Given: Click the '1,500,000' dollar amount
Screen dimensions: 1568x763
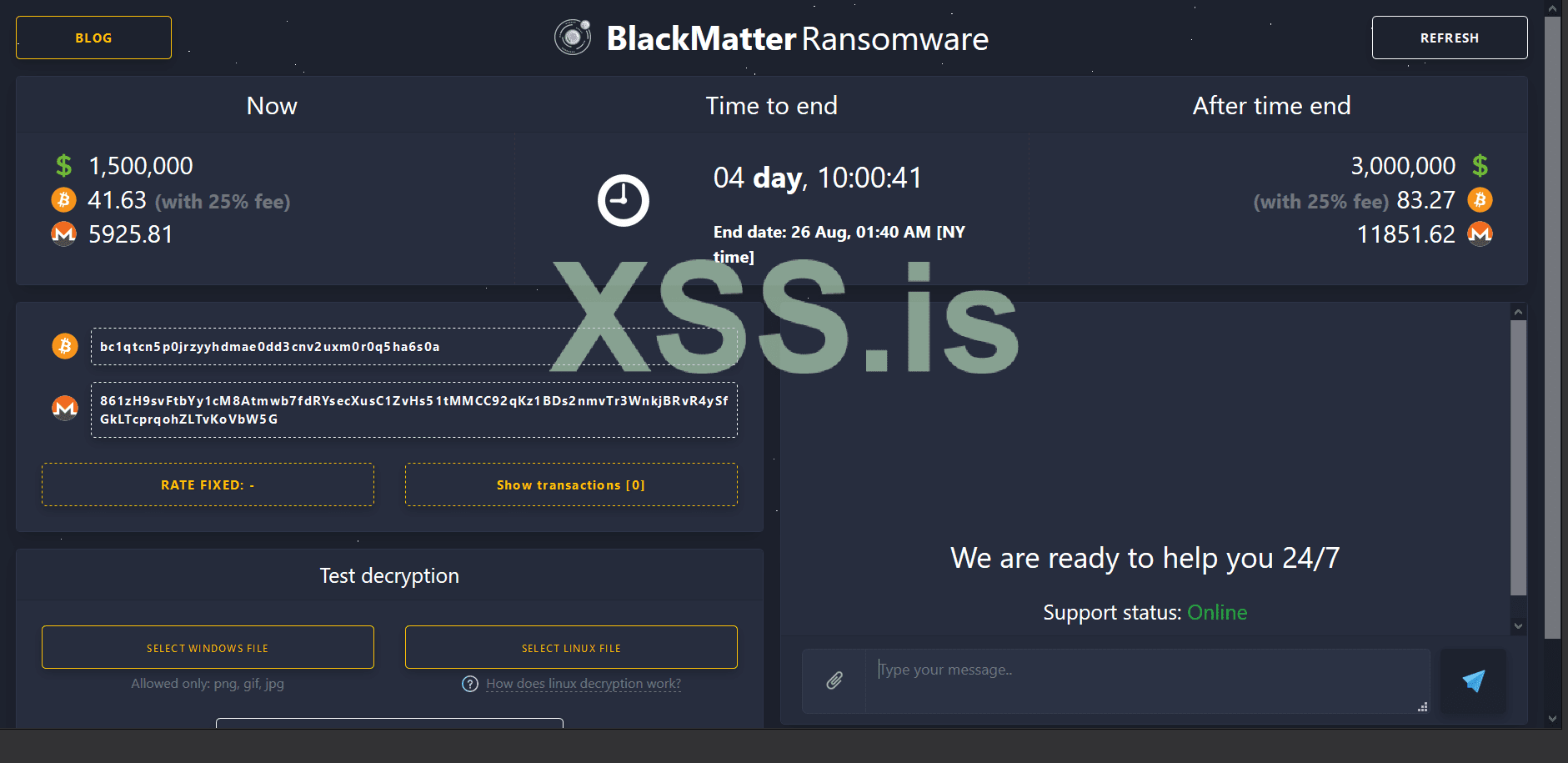Looking at the screenshot, I should pyautogui.click(x=141, y=166).
